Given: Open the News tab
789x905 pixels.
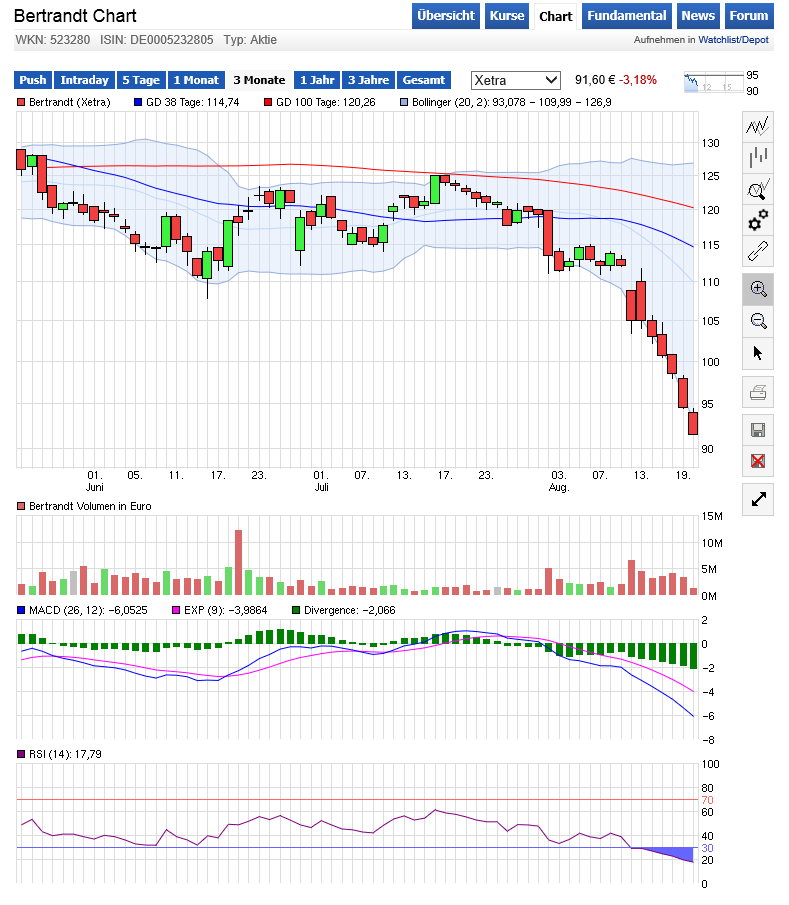Looking at the screenshot, I should [698, 16].
